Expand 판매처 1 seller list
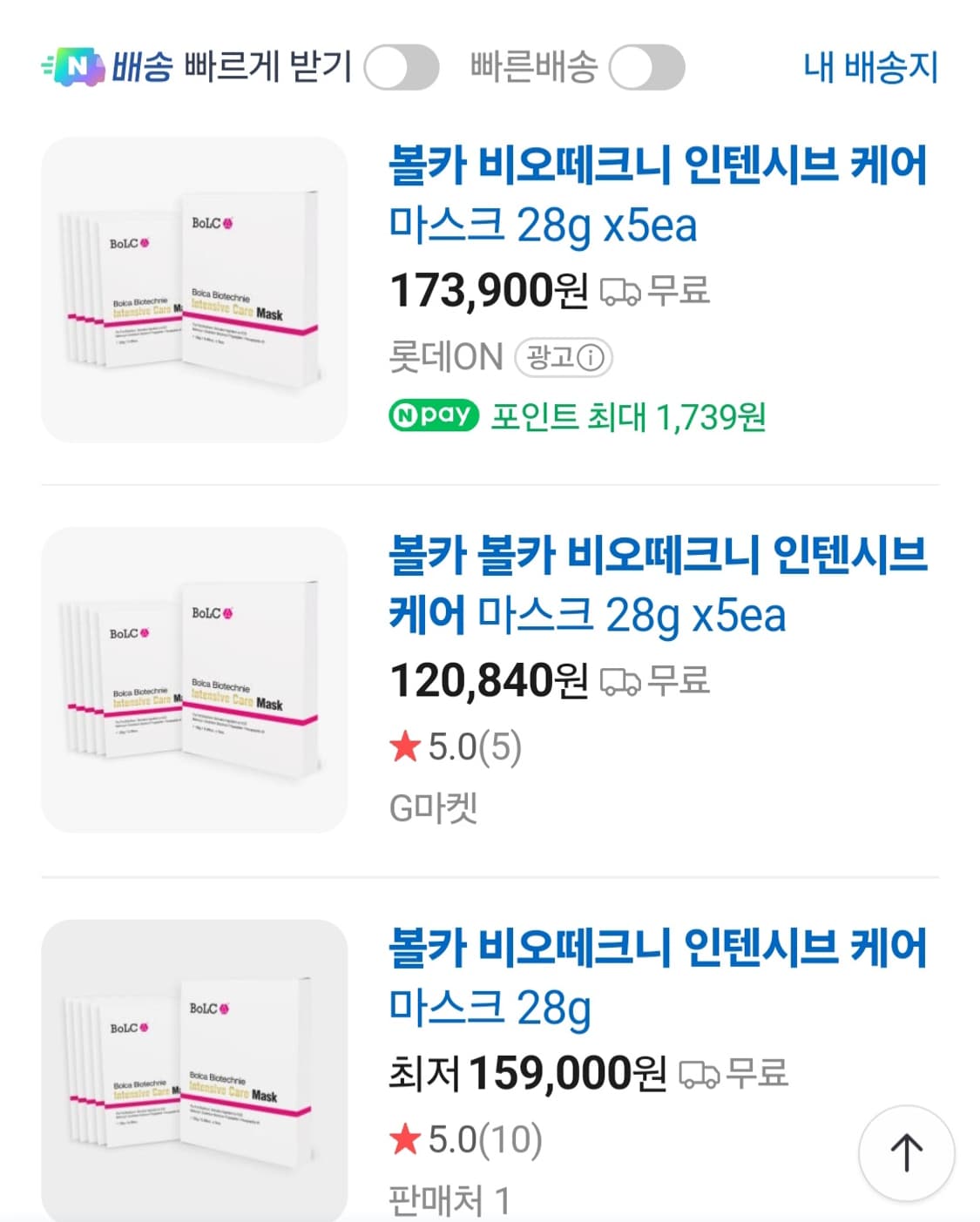 pos(449,1200)
